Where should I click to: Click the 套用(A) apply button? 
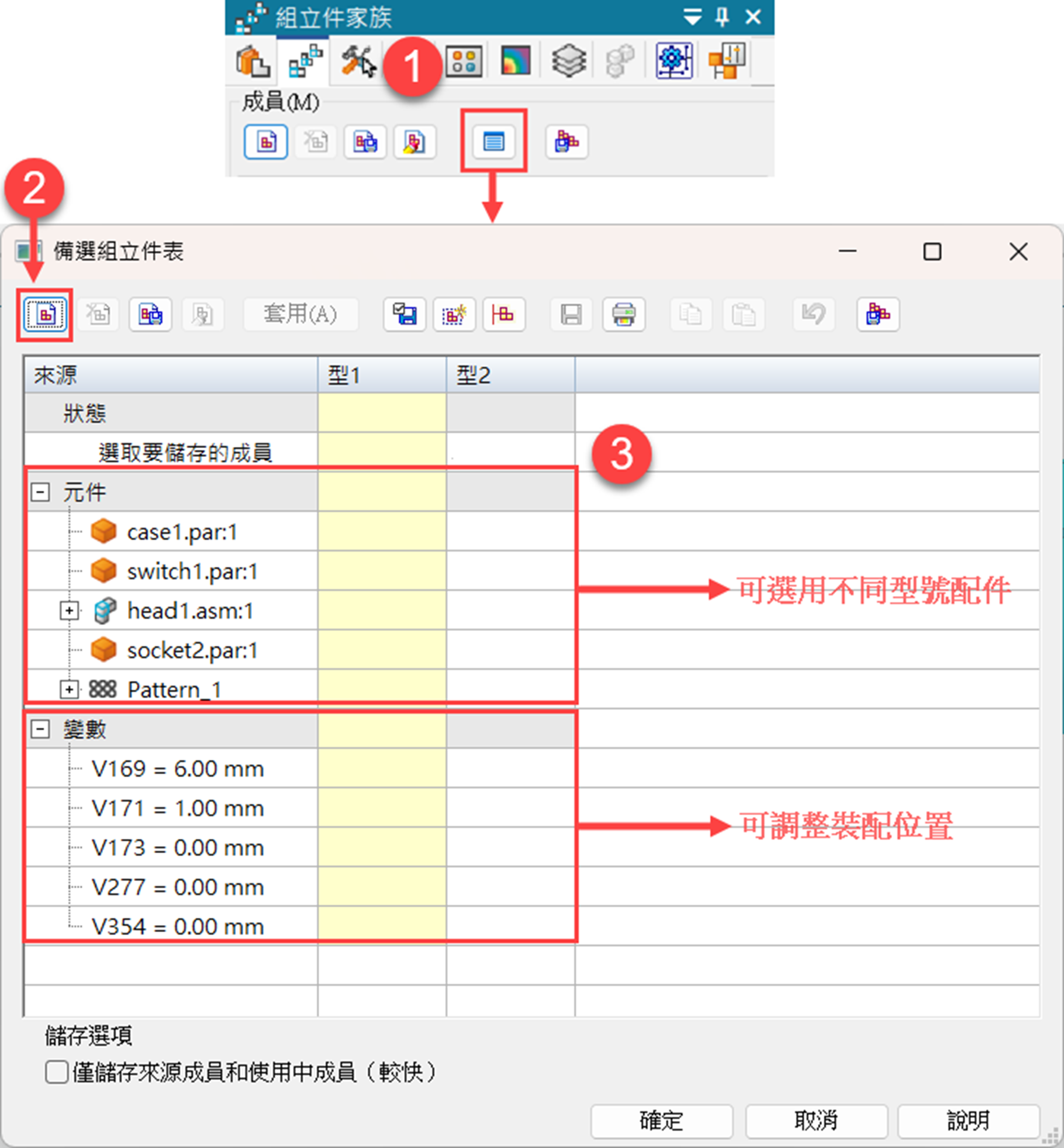pos(300,315)
